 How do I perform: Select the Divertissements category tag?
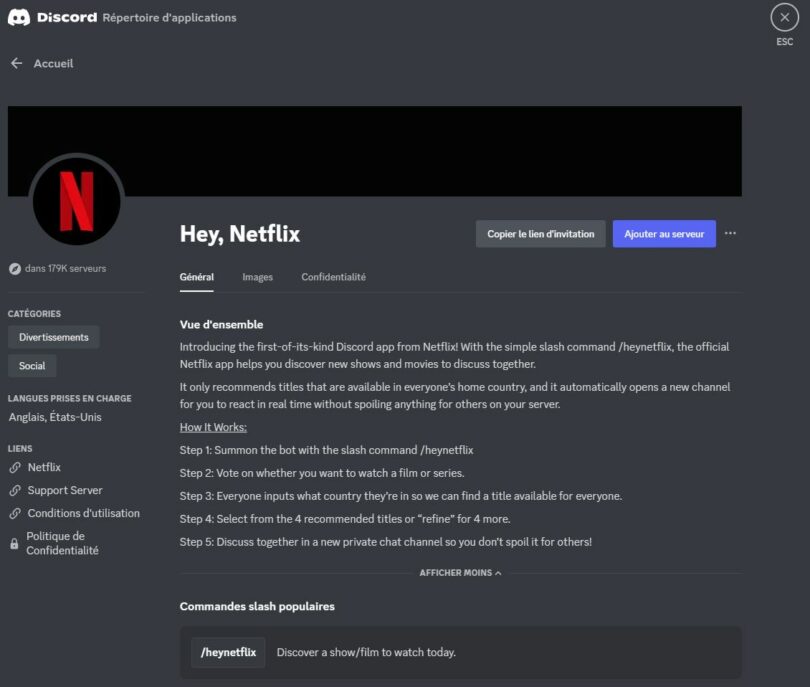(54, 337)
